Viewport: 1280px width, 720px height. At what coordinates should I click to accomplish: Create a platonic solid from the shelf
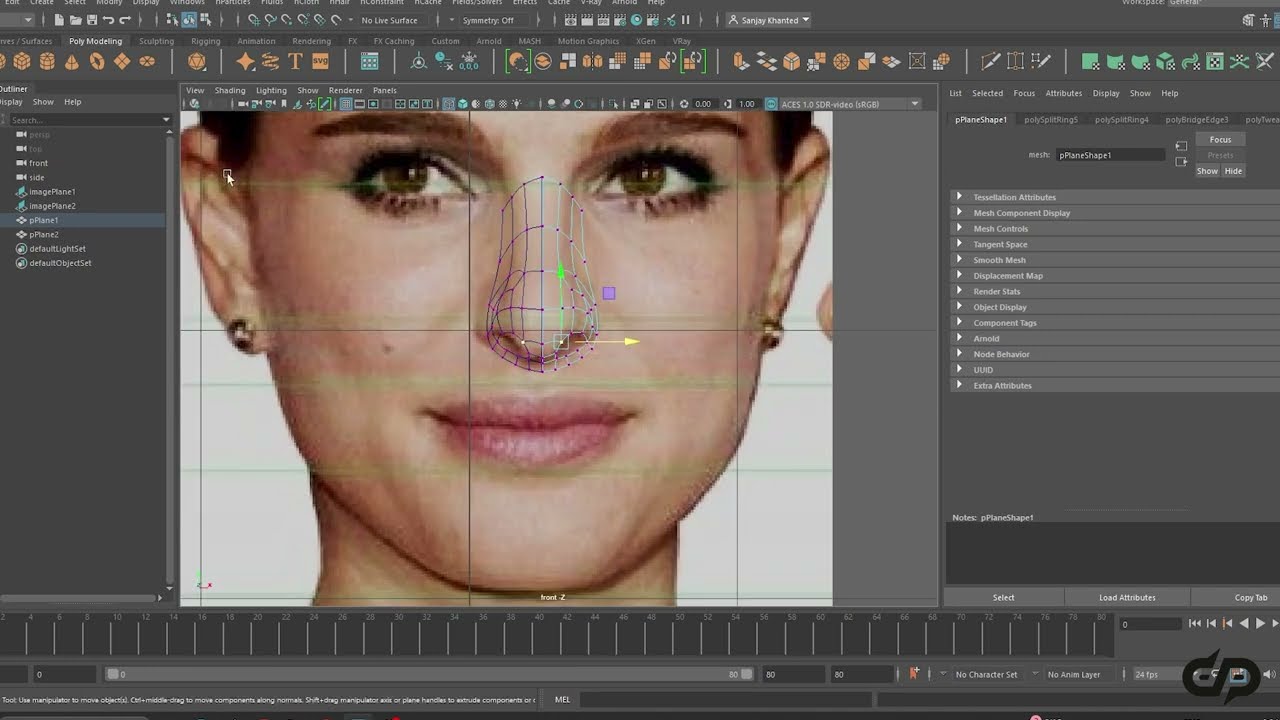(x=196, y=61)
